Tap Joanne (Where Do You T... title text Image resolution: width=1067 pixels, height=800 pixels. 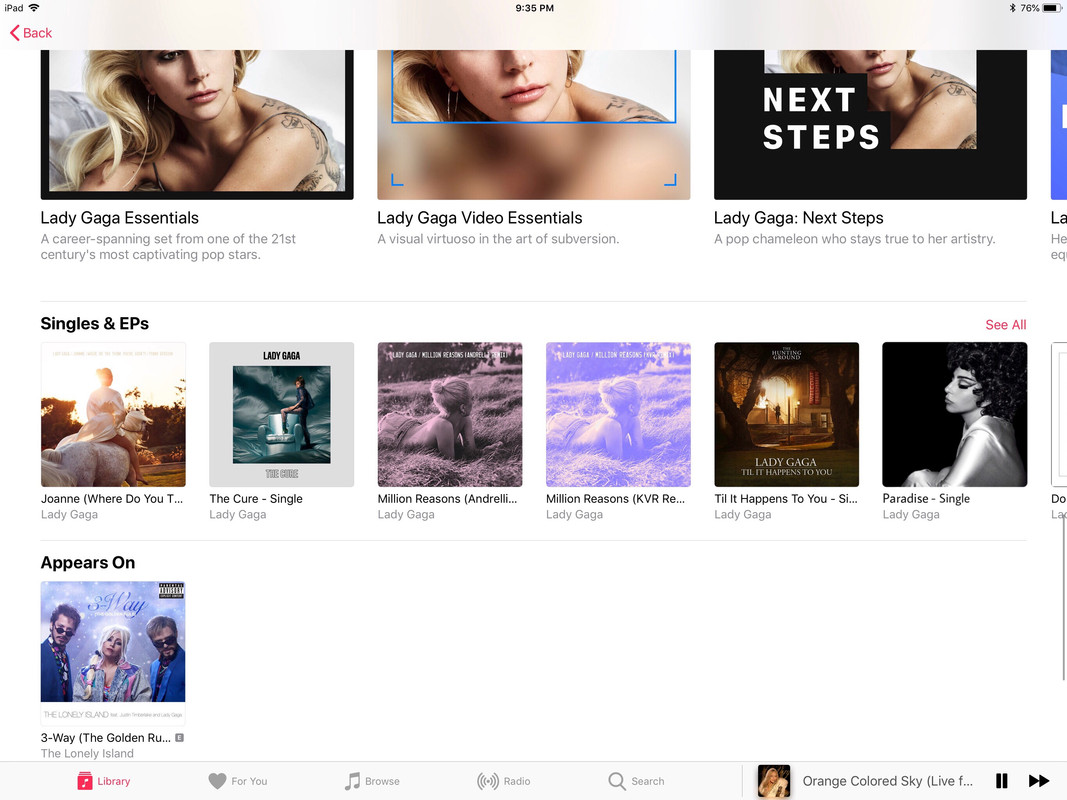(112, 499)
